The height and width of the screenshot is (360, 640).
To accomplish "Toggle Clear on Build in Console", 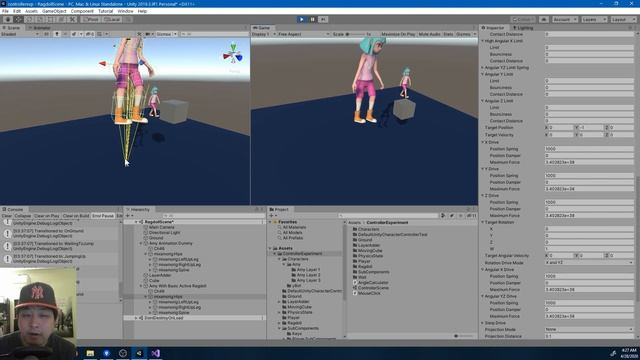I will pos(76,216).
